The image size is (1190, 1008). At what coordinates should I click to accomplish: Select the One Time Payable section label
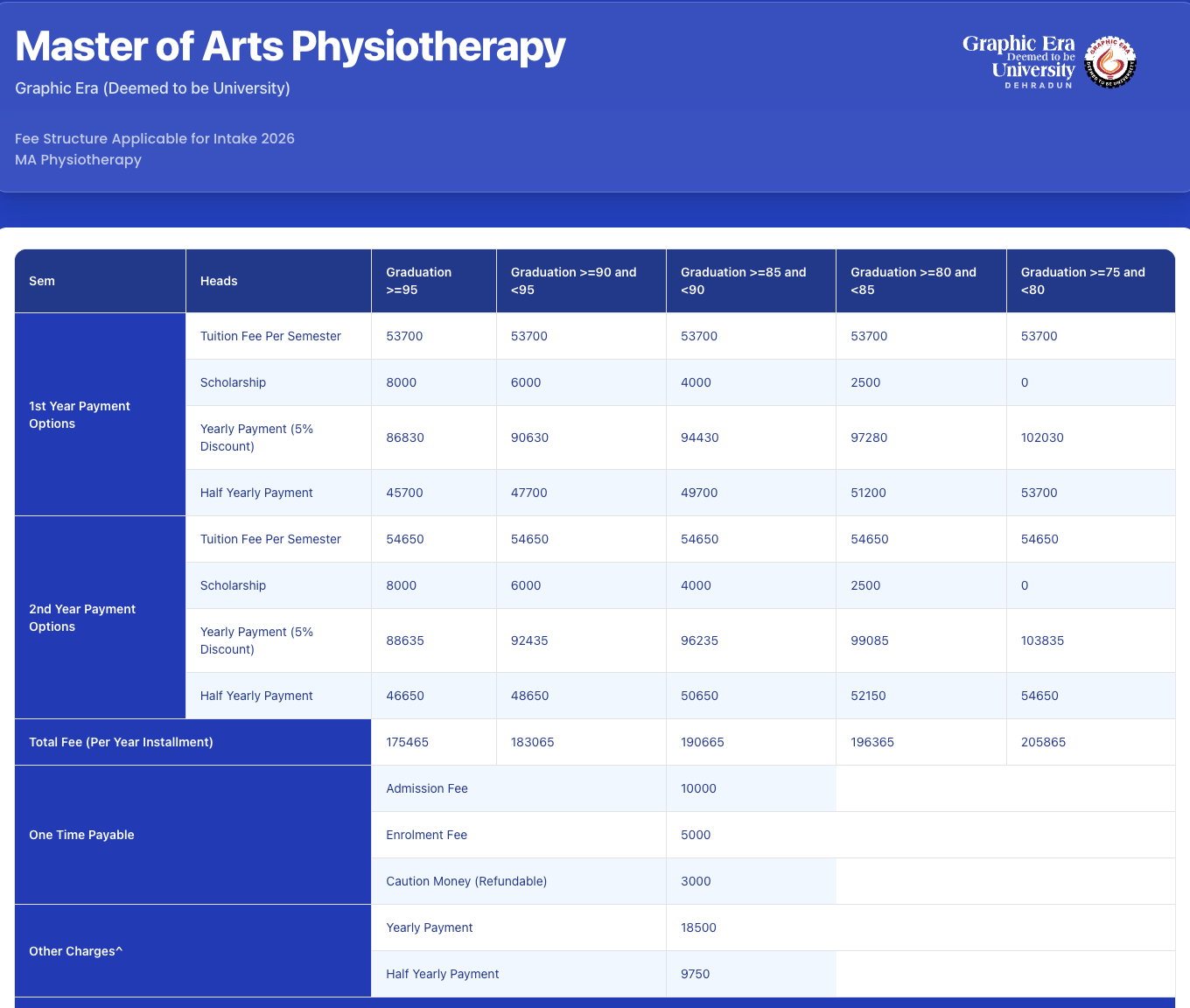[x=81, y=835]
